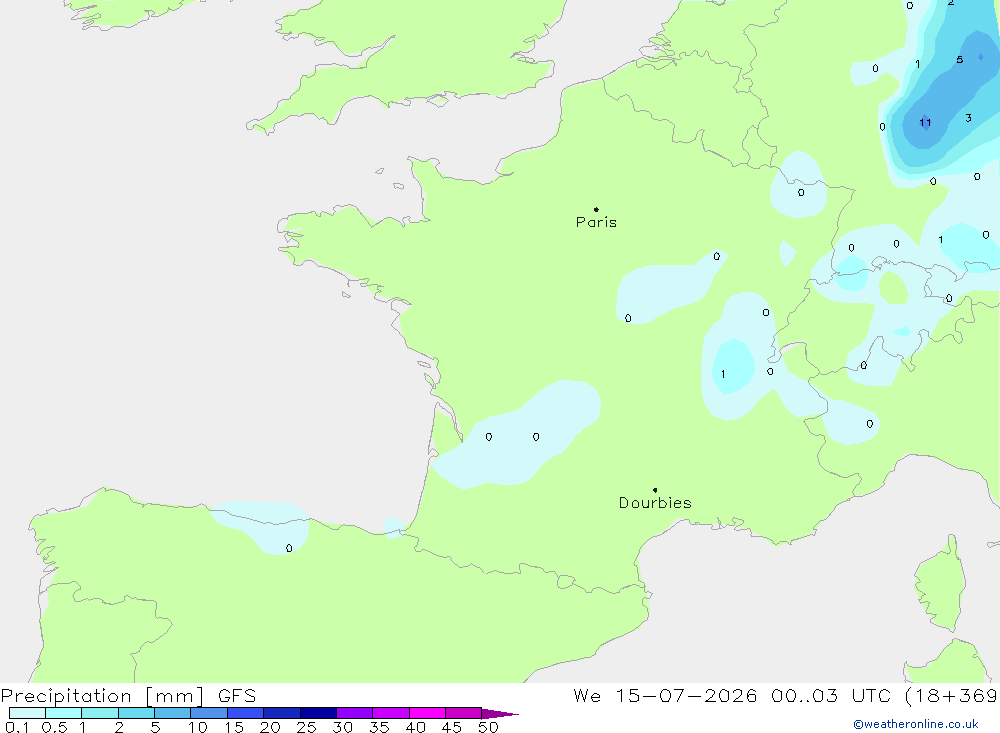The width and height of the screenshot is (1000, 733).
Task: Click the 0 value in the Spanish coast patch
Action: (x=289, y=548)
